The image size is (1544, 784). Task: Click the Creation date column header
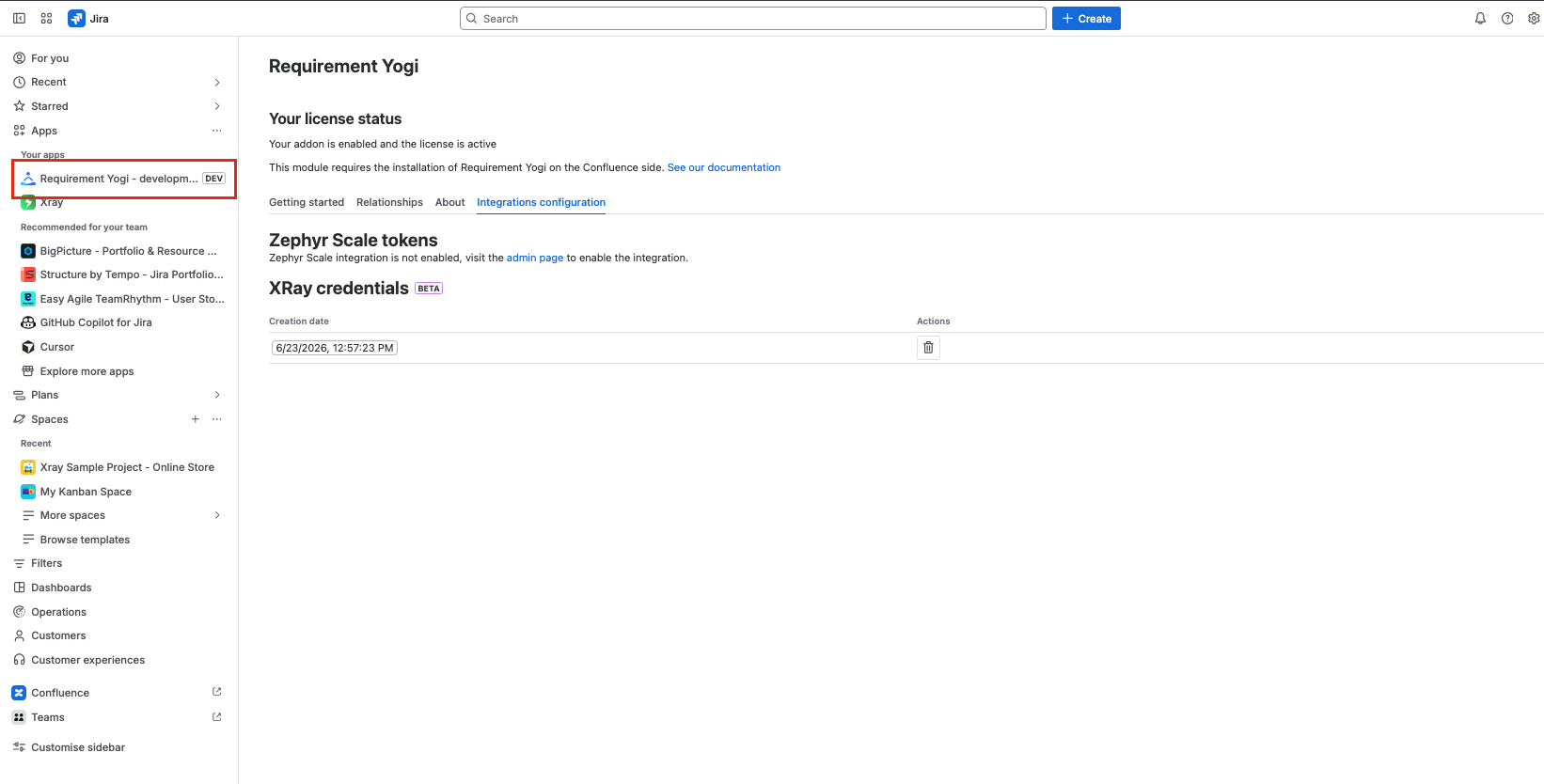(299, 321)
